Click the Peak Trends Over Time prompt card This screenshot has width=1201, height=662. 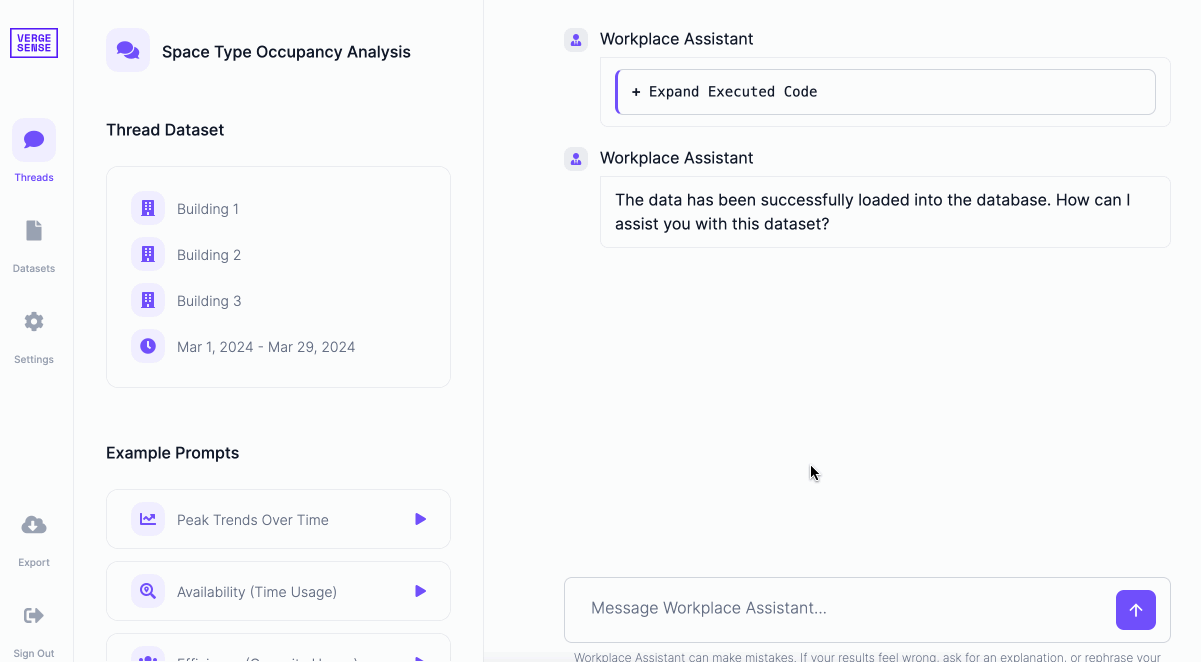[x=278, y=519]
